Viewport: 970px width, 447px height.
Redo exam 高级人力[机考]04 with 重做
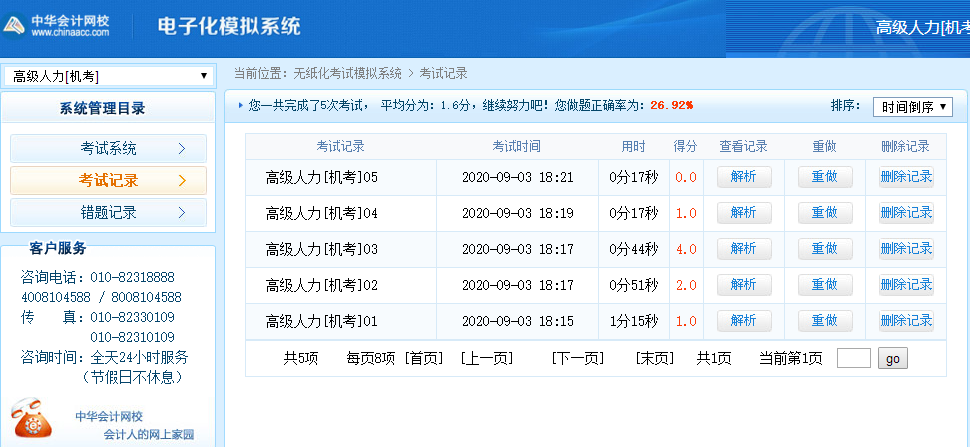(x=825, y=213)
